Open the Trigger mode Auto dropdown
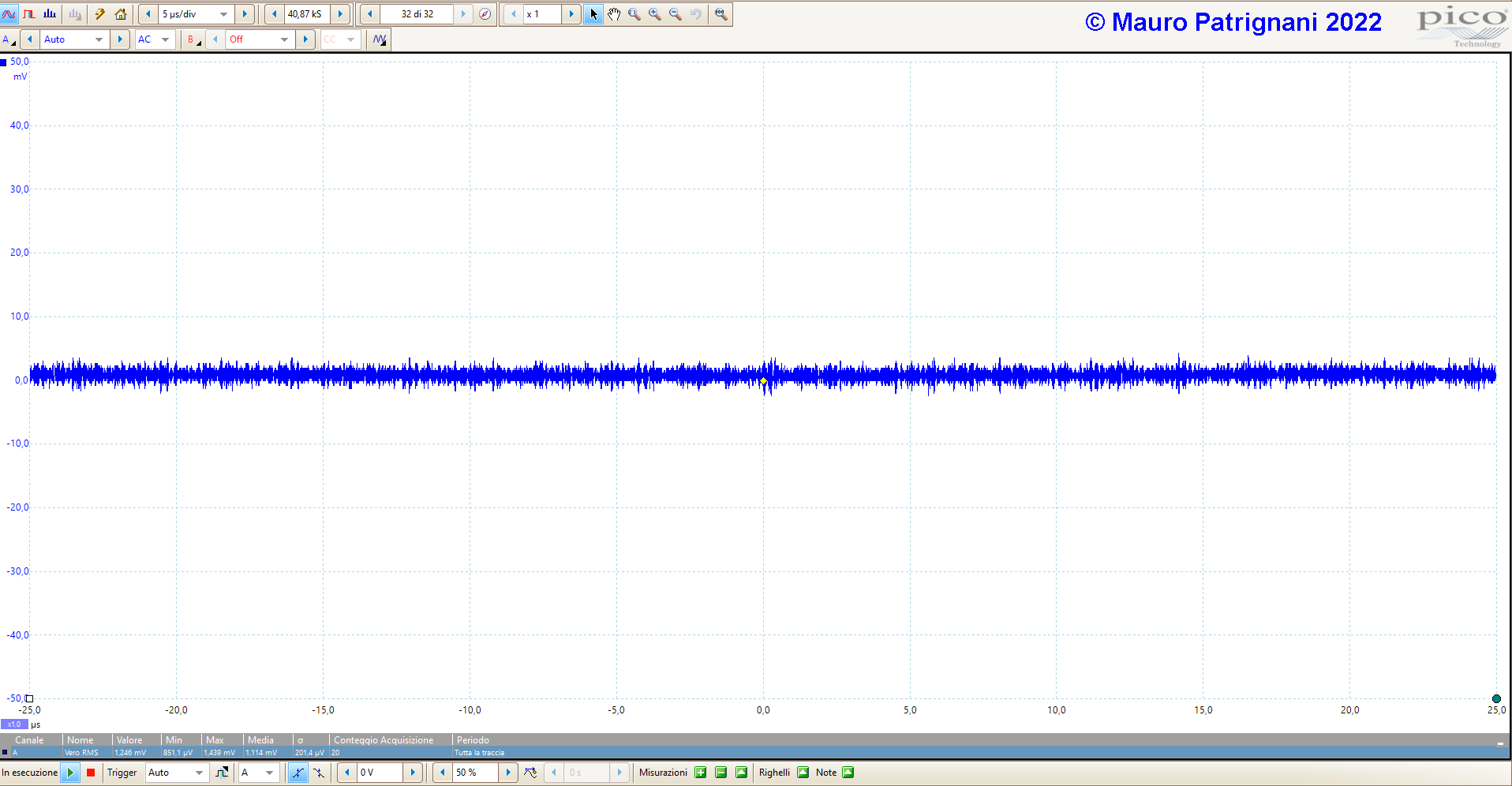1512x786 pixels. 199,773
